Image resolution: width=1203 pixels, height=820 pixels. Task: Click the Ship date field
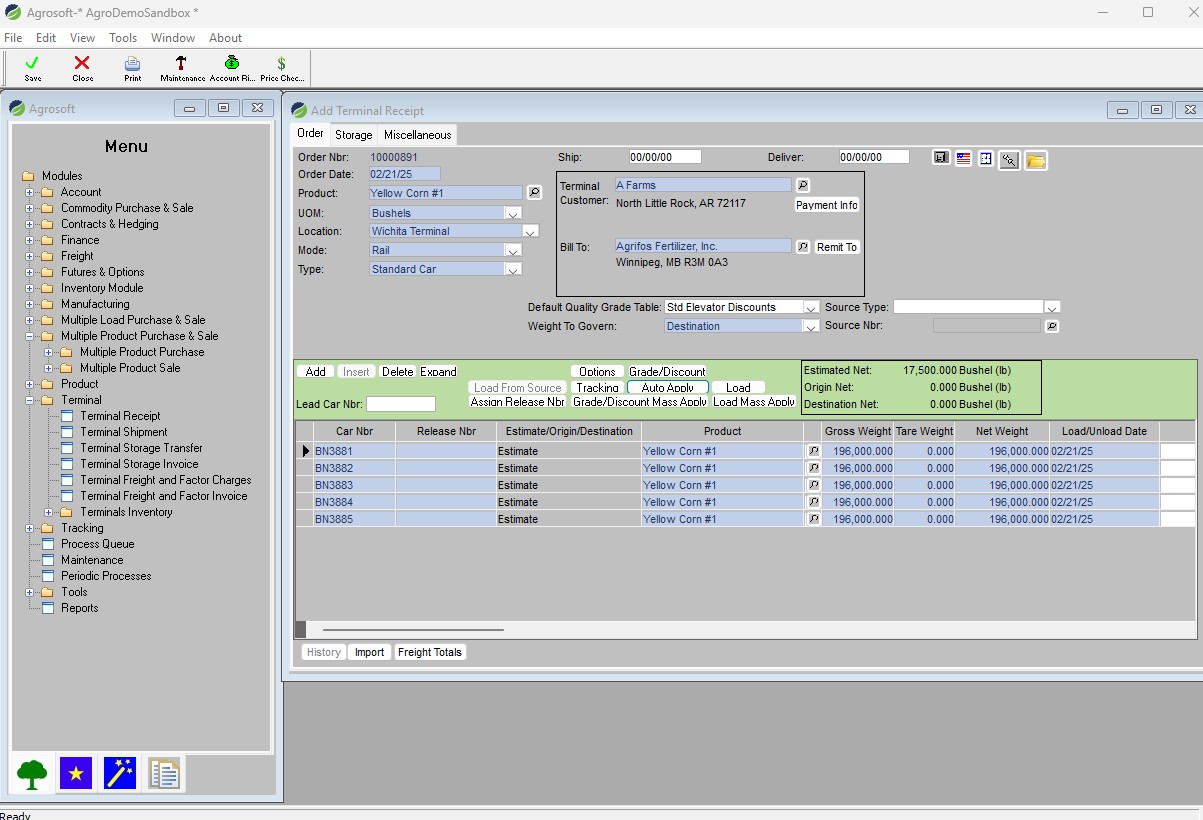tap(665, 157)
